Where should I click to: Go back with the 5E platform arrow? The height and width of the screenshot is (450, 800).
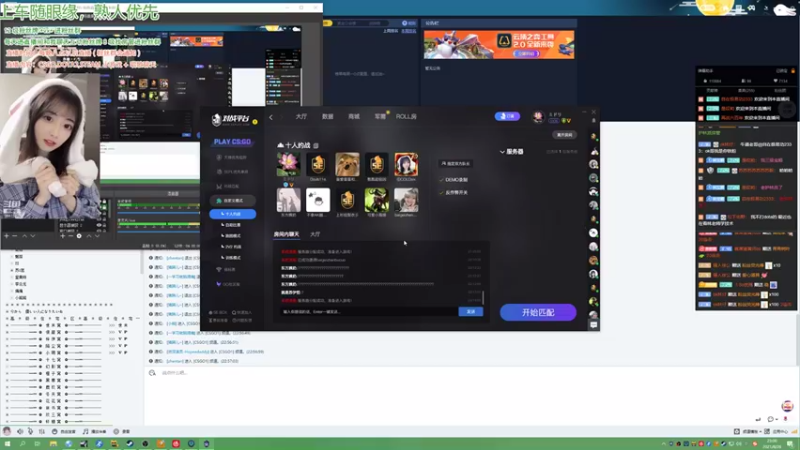click(271, 117)
